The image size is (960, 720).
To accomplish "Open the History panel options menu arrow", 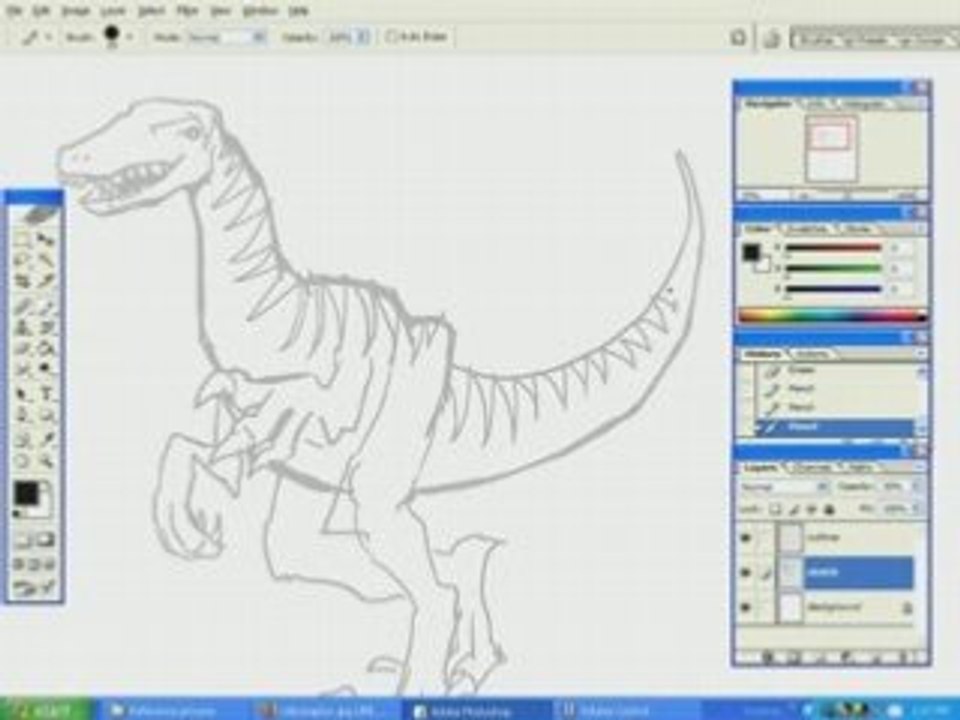I will pos(920,354).
